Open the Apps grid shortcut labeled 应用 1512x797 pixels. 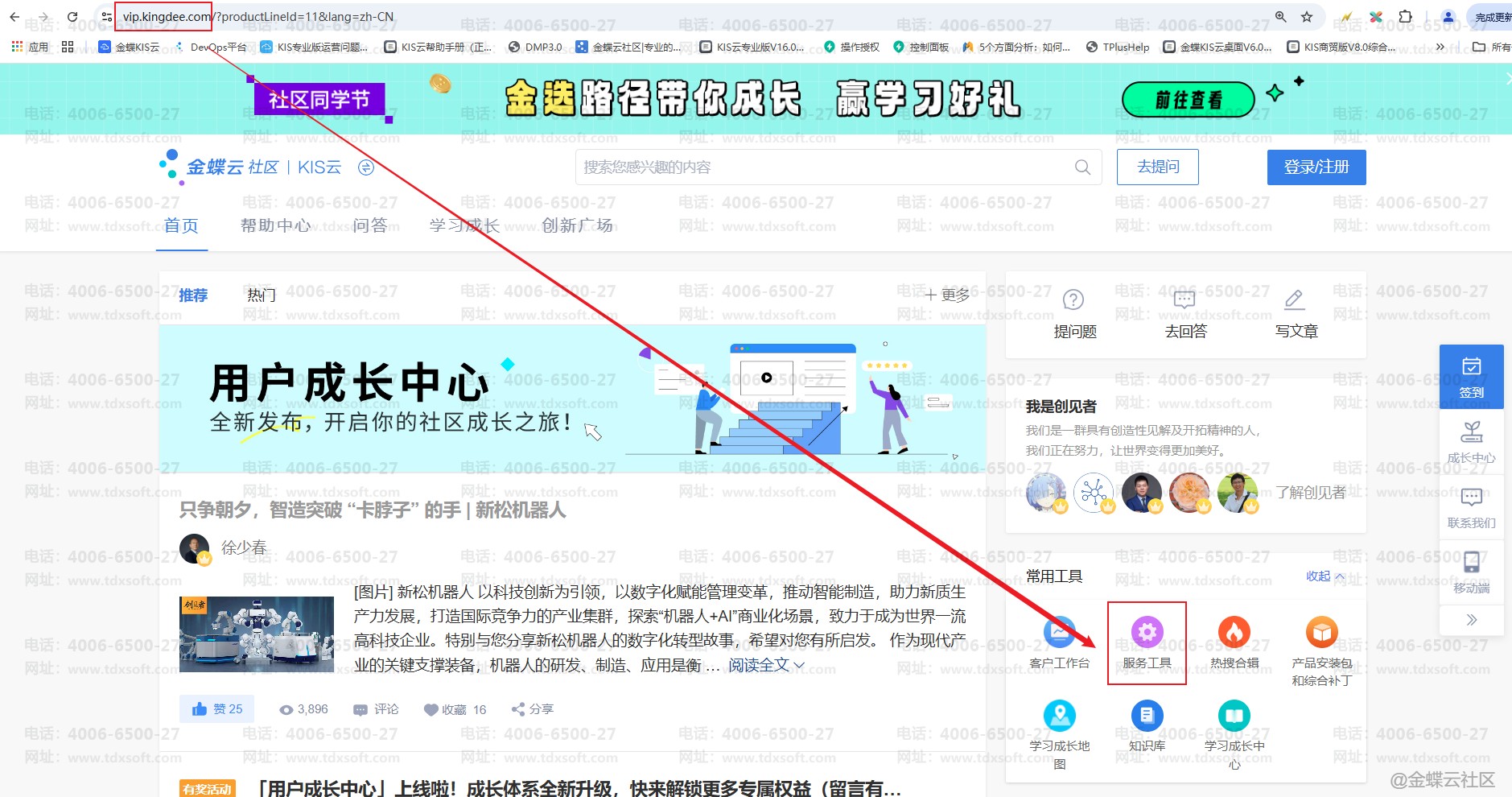tap(31, 47)
